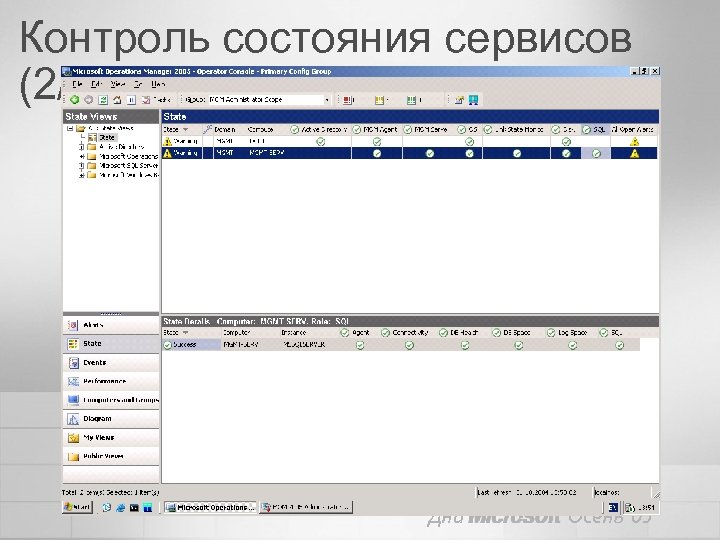720x540 pixels.
Task: Open the Events navigation button
Action: (x=111, y=363)
